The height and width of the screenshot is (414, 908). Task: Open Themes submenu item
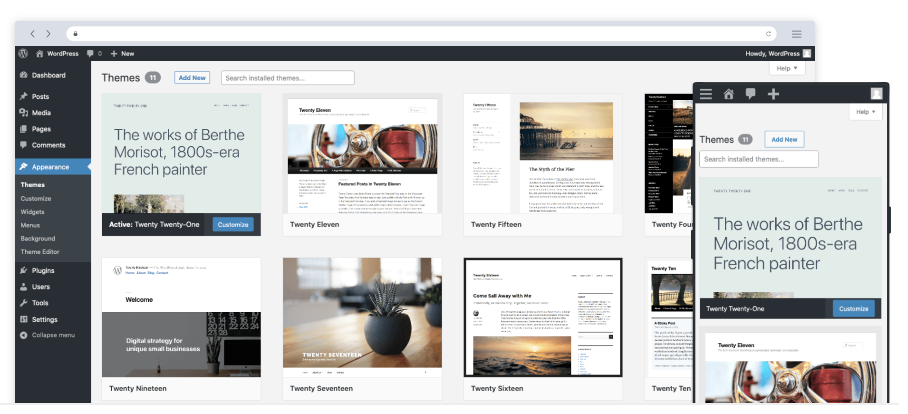(x=32, y=185)
